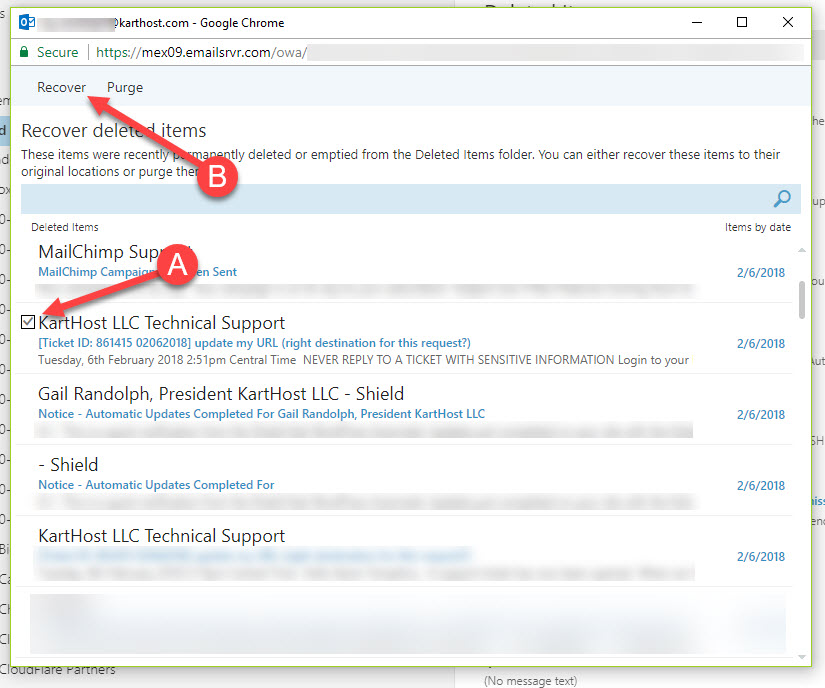The height and width of the screenshot is (688, 825).
Task: Open 'Automatic Updates Completed For Gail Randolph' subject
Action: [261, 414]
